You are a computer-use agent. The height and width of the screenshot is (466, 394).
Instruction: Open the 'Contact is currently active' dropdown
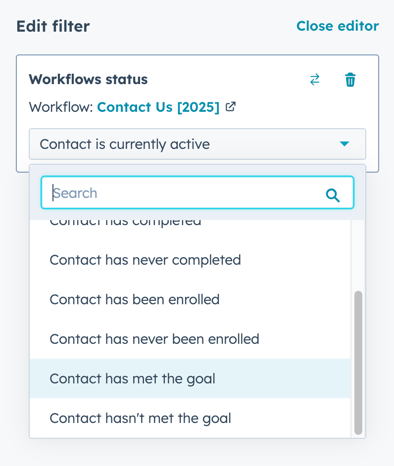pyautogui.click(x=197, y=144)
